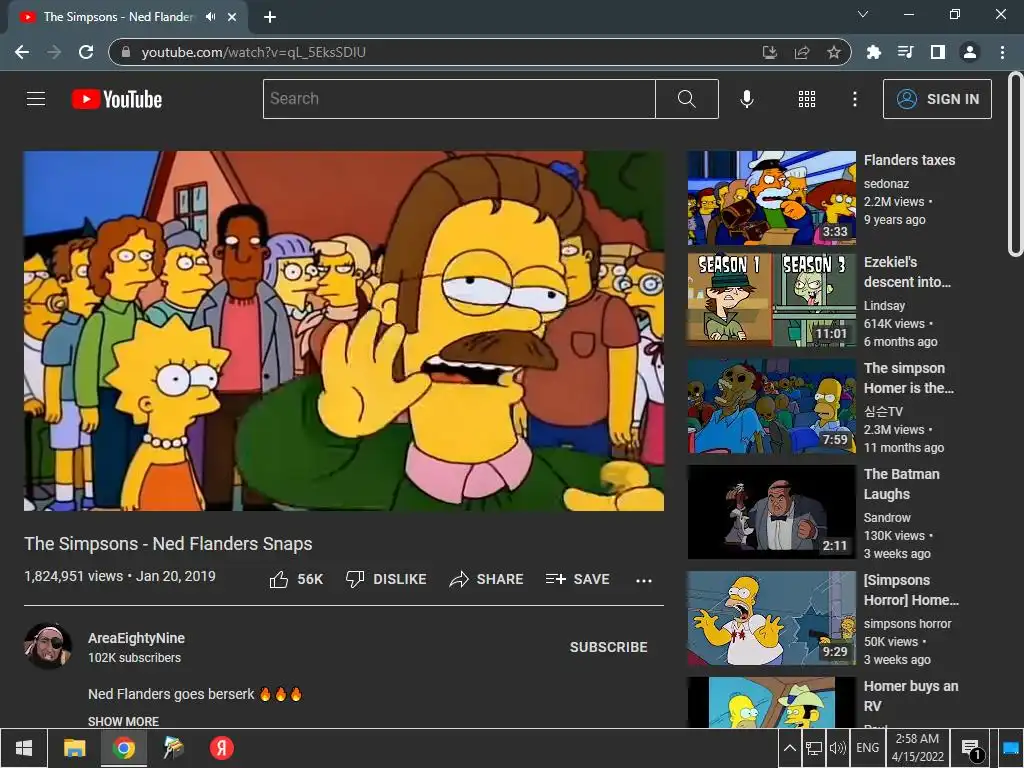View site info via the lock icon
The image size is (1024, 768).
coord(127,52)
